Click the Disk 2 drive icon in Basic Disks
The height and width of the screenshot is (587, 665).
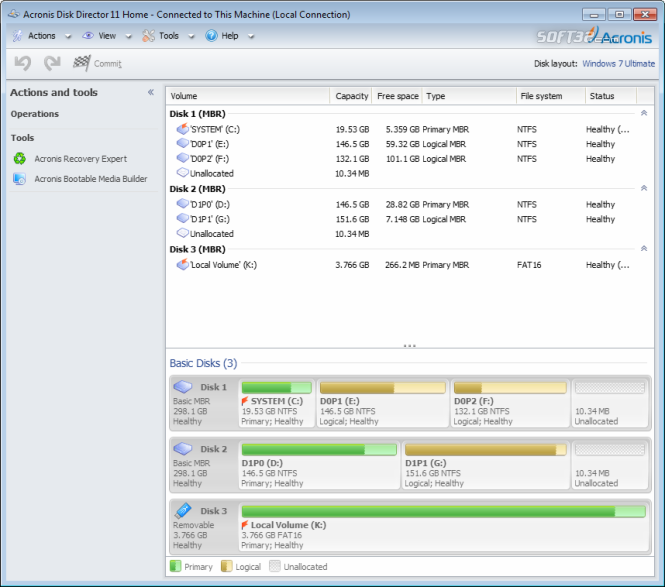[183, 448]
